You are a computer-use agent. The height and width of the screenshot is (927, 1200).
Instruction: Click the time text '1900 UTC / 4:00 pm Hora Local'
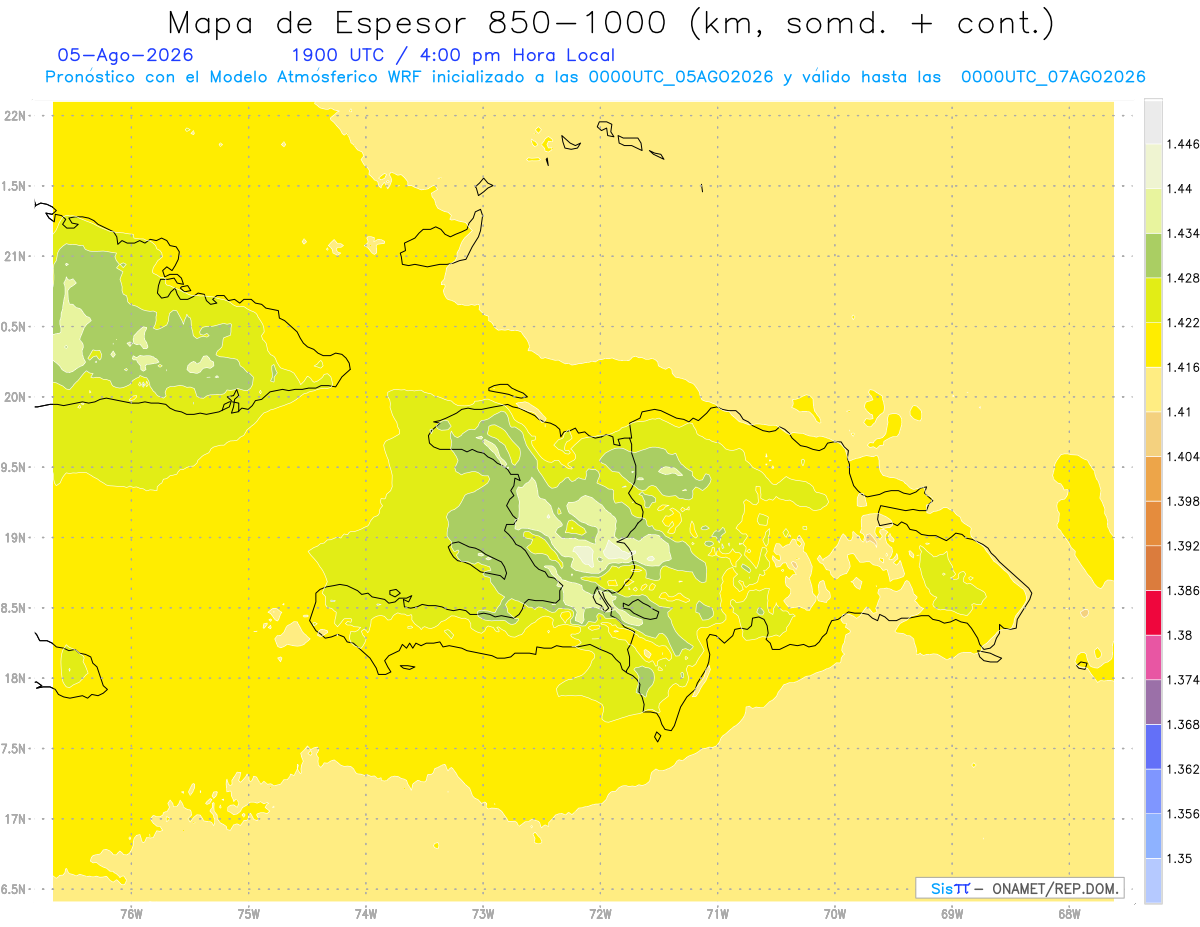[x=453, y=56]
